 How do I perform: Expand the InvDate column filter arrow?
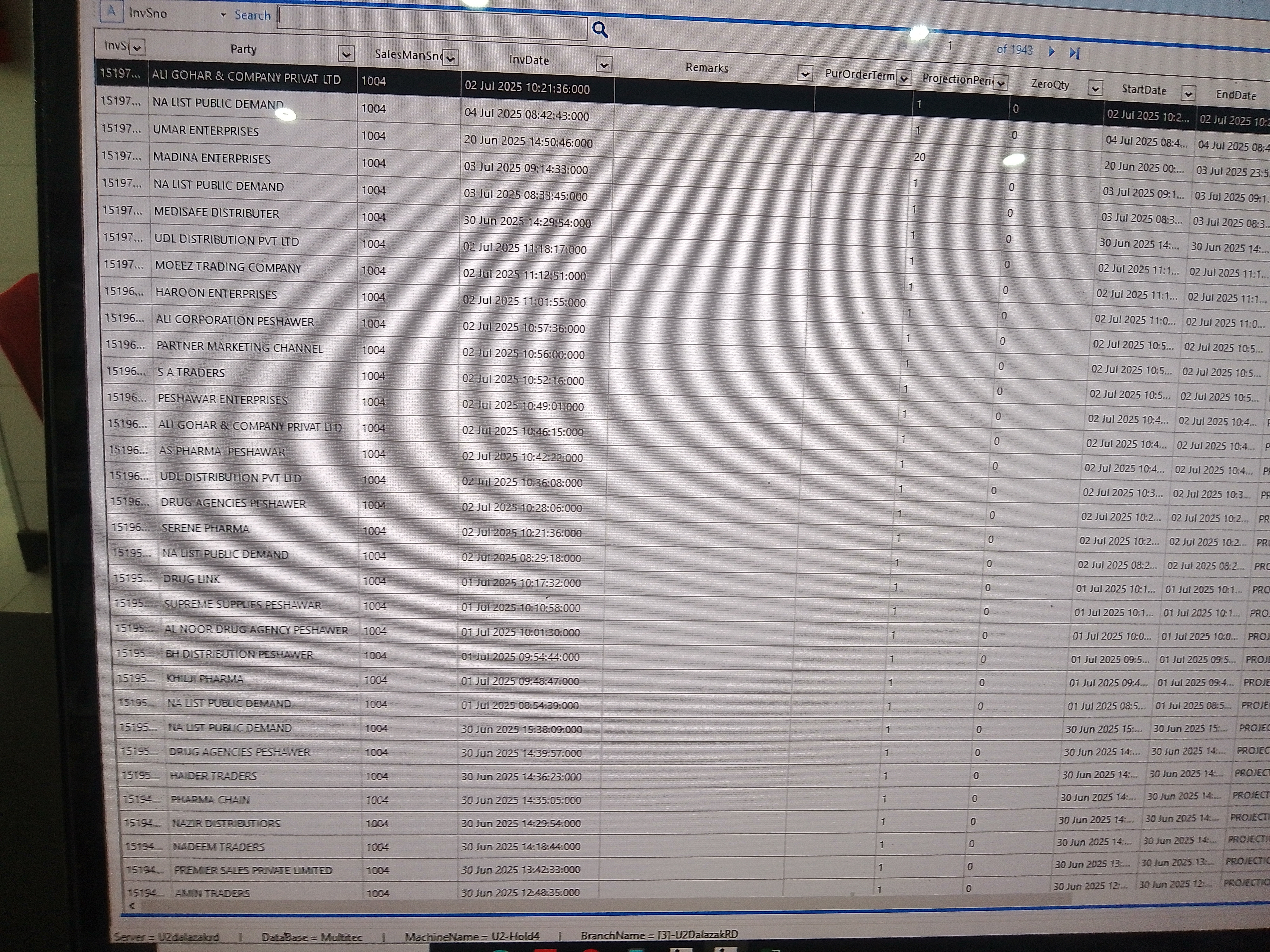point(604,65)
